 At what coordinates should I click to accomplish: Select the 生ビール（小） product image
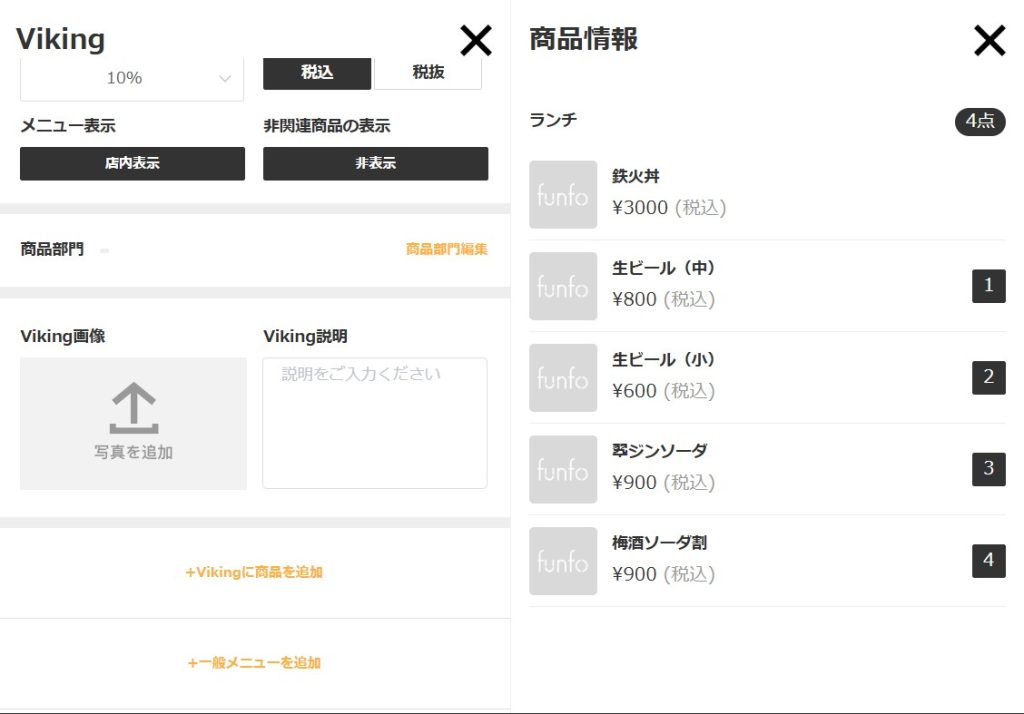[563, 378]
